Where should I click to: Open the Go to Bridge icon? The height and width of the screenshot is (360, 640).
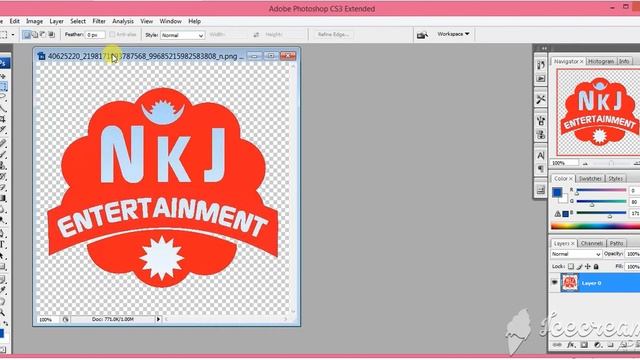coord(422,35)
